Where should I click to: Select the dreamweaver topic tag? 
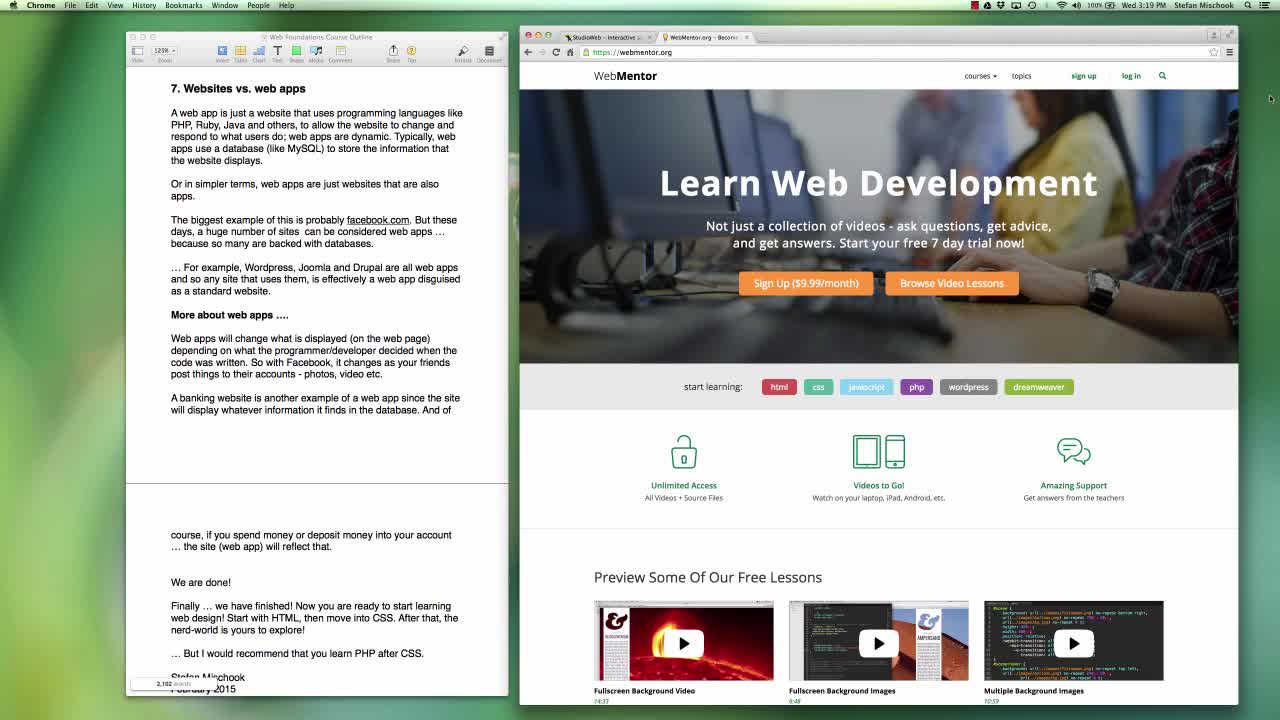(1039, 387)
